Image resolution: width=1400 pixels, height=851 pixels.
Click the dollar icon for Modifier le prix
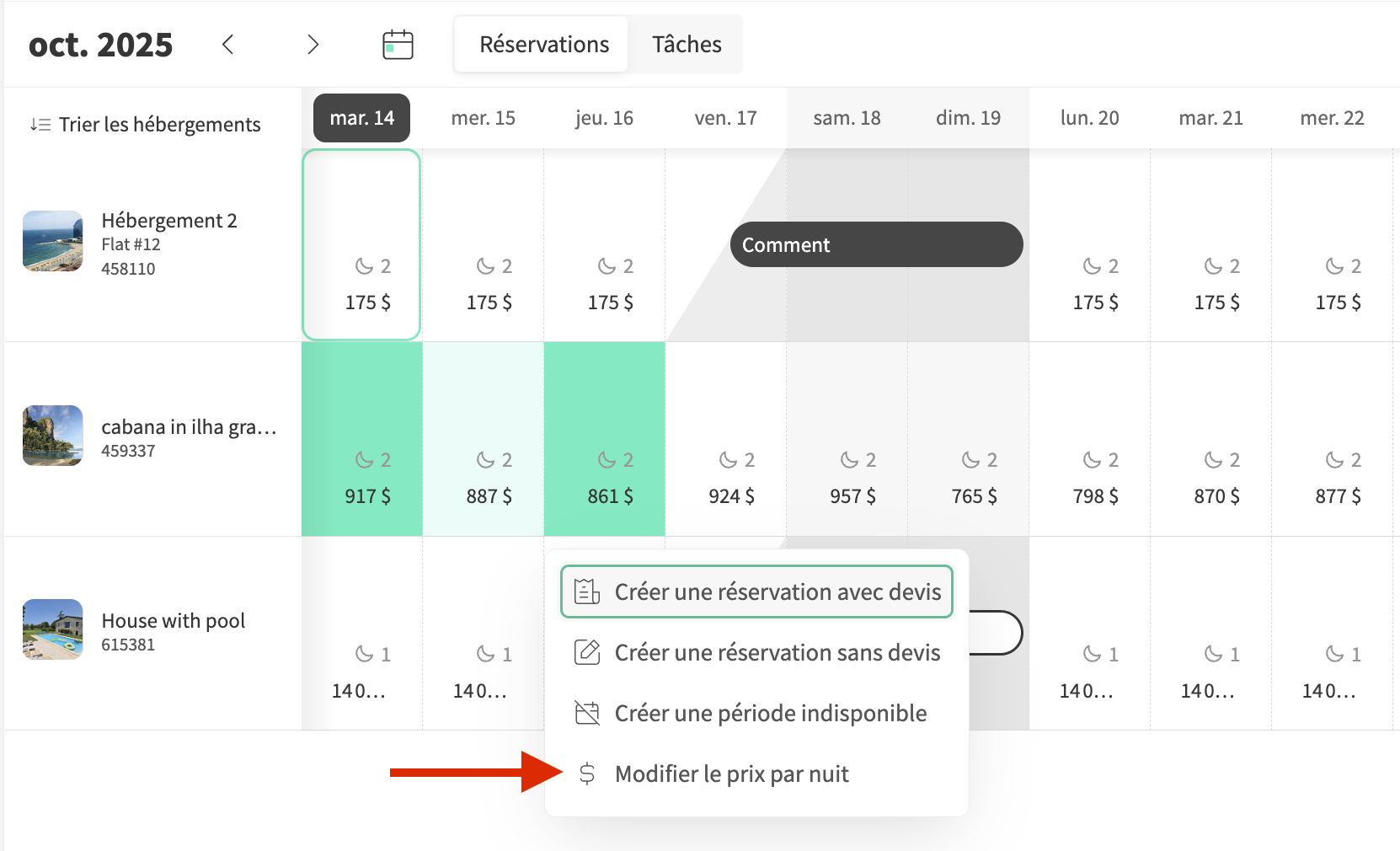(x=587, y=773)
